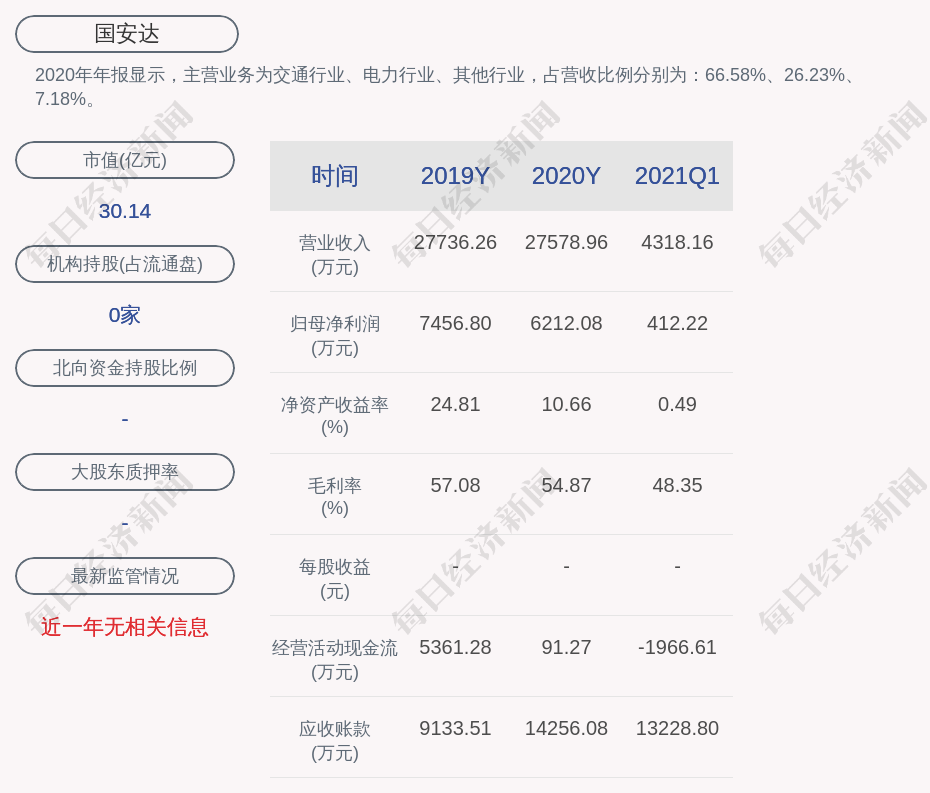Select the 2019Y column header

coord(455,176)
